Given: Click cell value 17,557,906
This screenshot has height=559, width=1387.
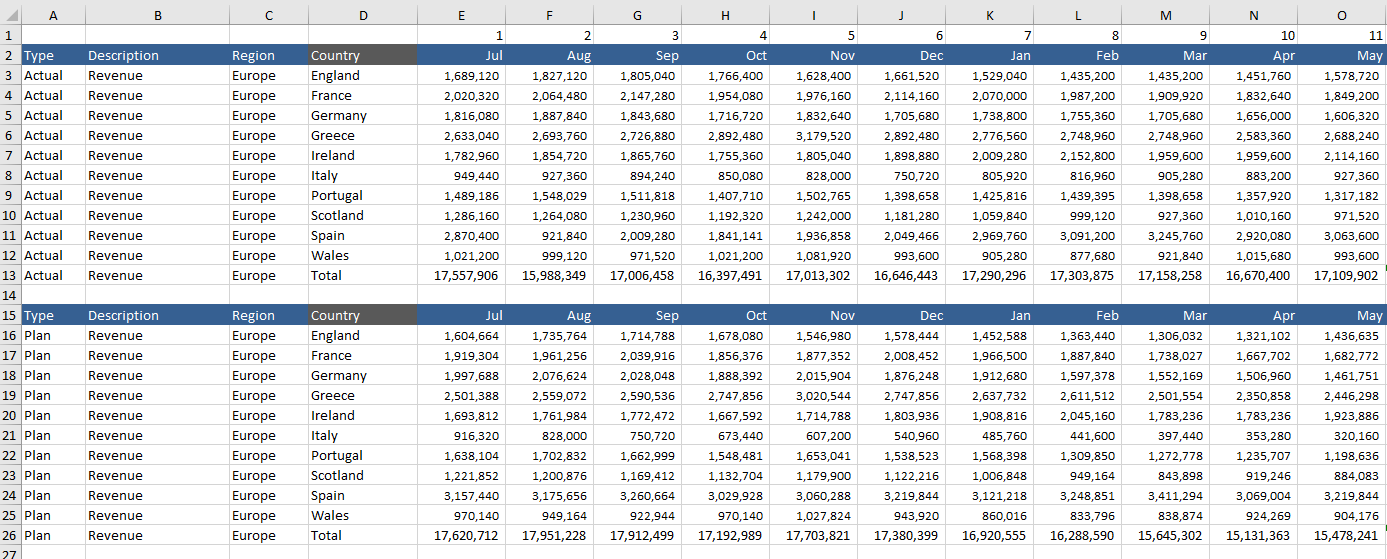Looking at the screenshot, I should (x=462, y=276).
